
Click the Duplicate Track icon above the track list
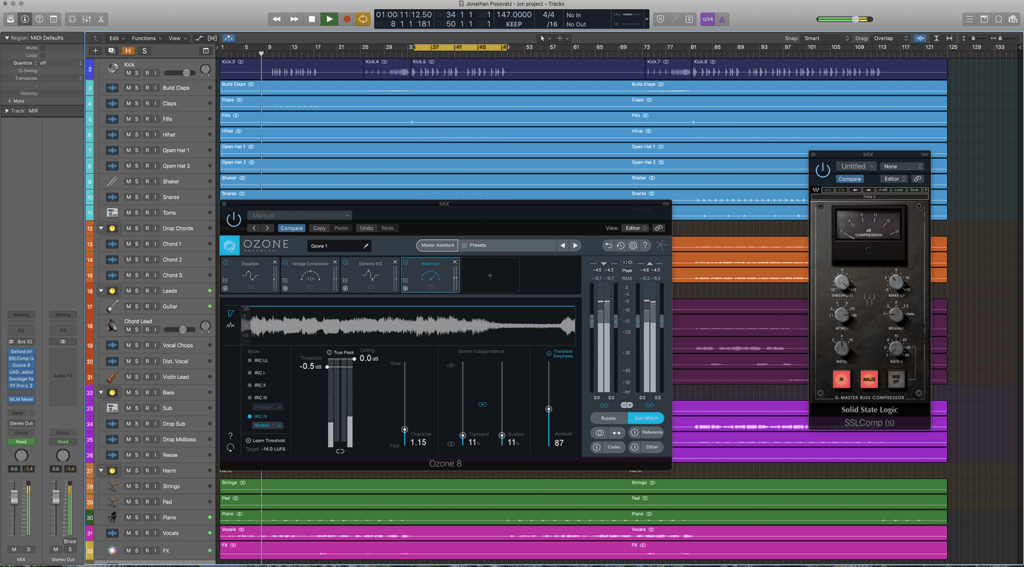[112, 50]
